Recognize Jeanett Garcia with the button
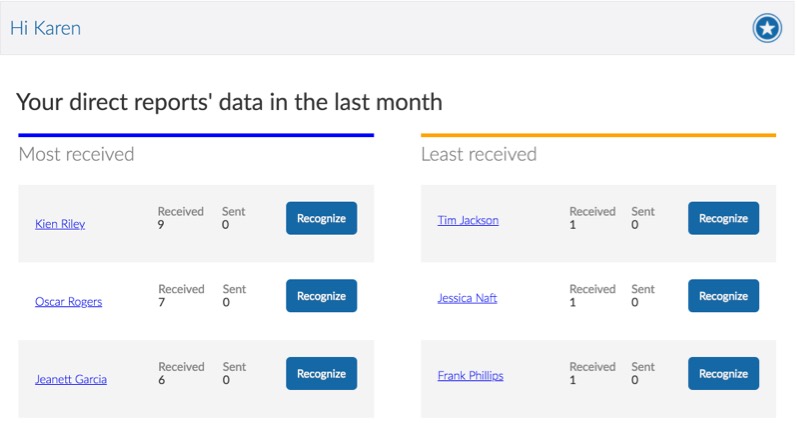The image size is (797, 426). (321, 374)
